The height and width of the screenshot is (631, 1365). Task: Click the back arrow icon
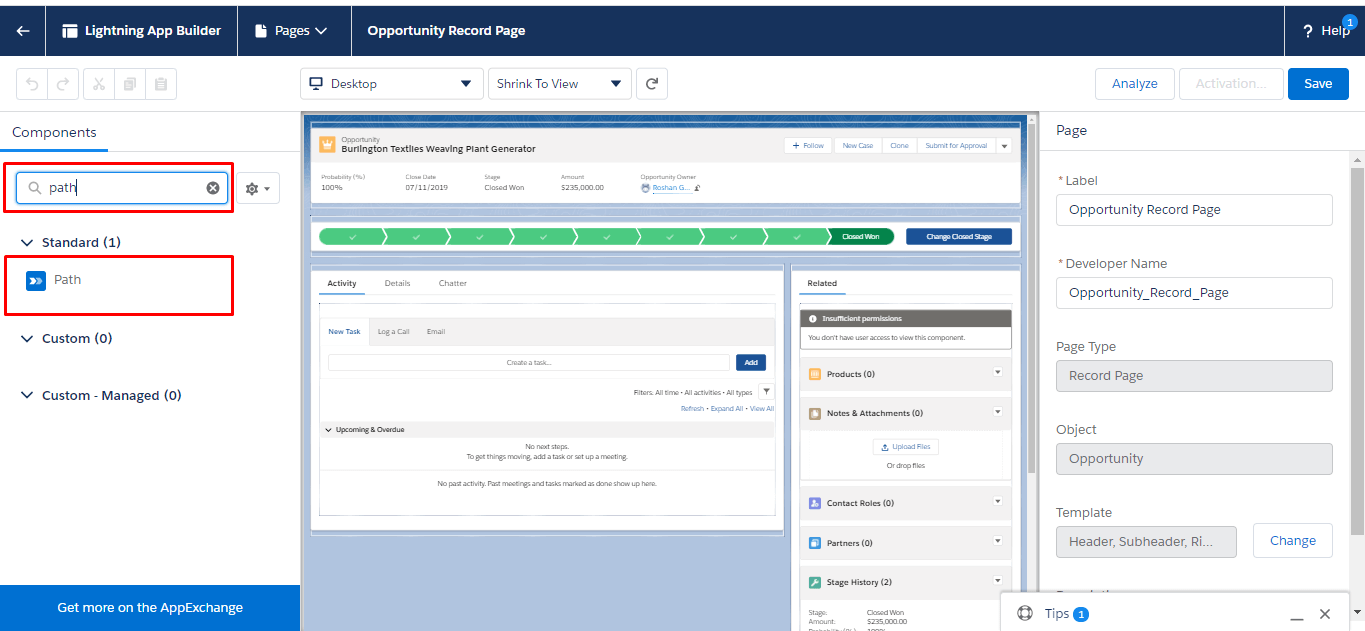pos(23,30)
